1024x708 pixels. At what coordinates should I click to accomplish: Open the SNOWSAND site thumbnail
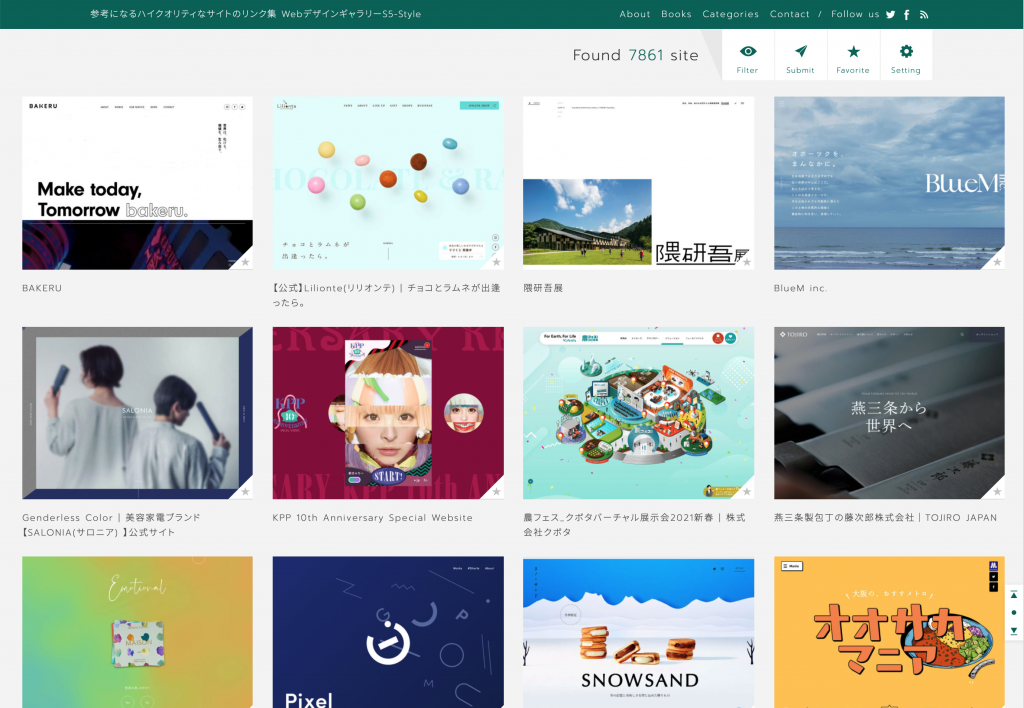638,632
